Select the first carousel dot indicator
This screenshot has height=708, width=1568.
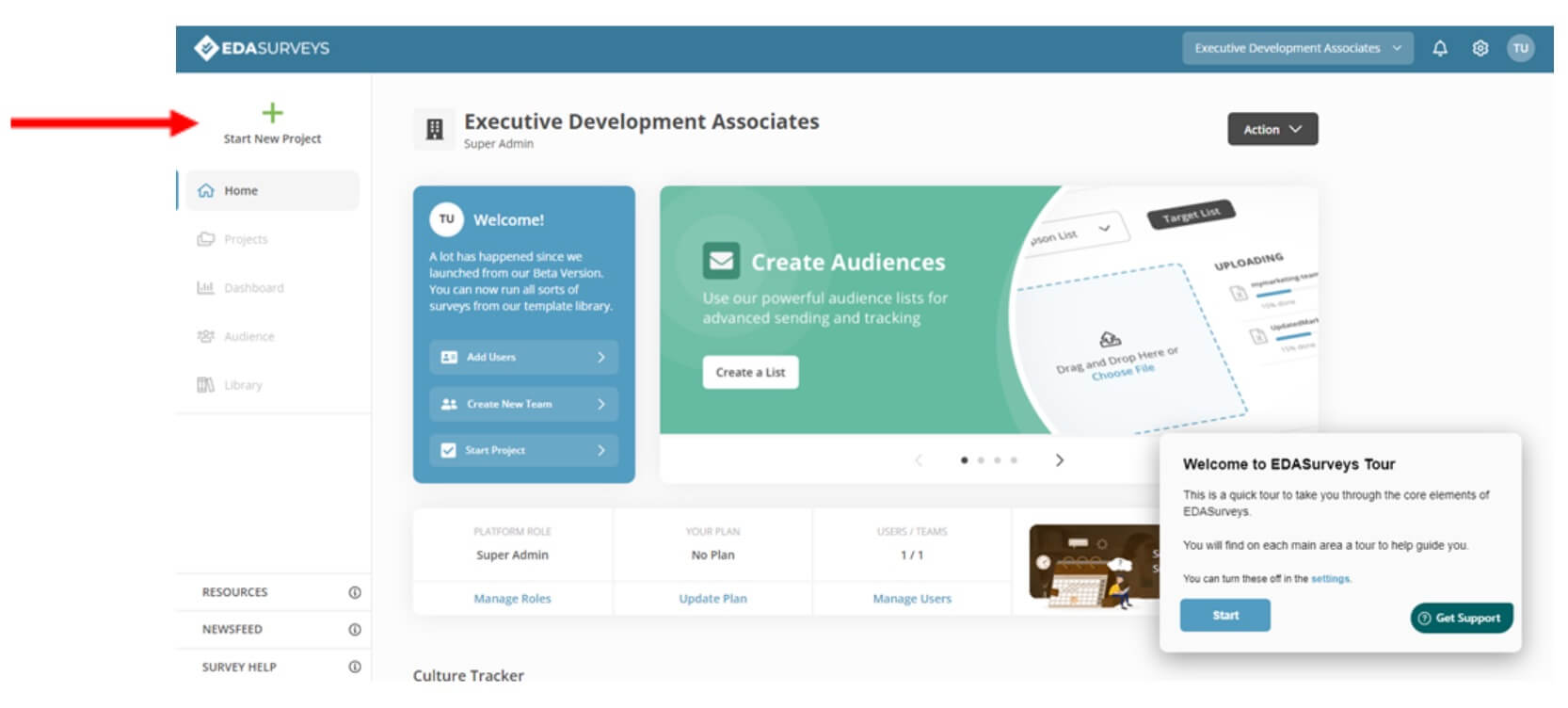point(964,460)
